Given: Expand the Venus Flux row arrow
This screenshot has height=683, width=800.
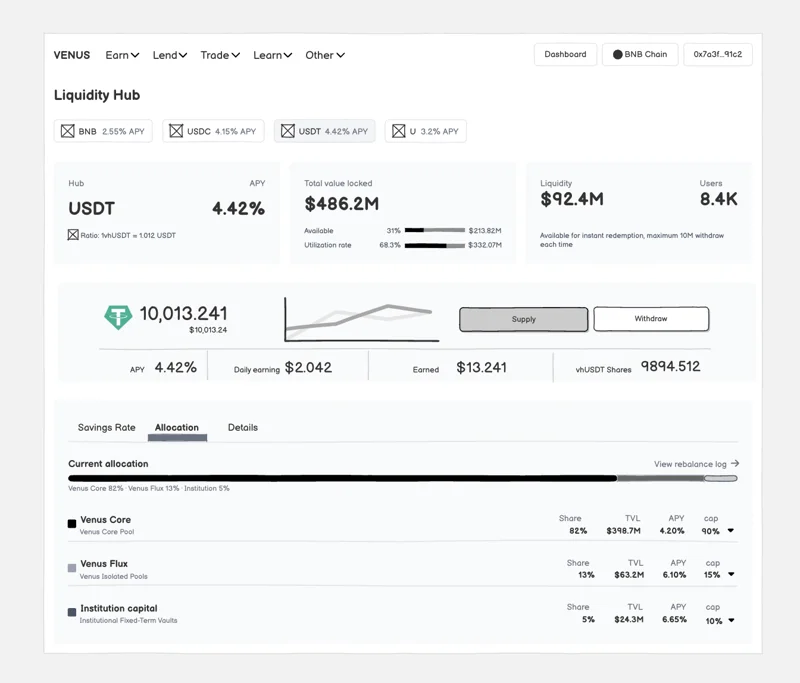Looking at the screenshot, I should 731,574.
